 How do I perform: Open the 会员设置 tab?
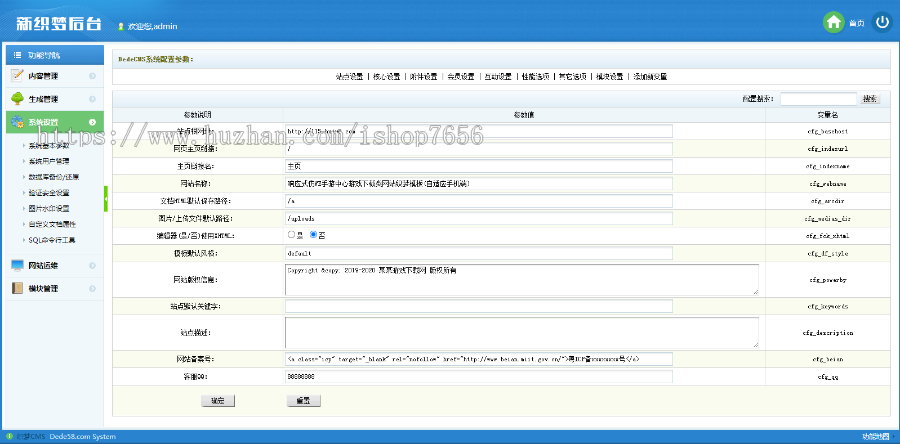point(461,76)
